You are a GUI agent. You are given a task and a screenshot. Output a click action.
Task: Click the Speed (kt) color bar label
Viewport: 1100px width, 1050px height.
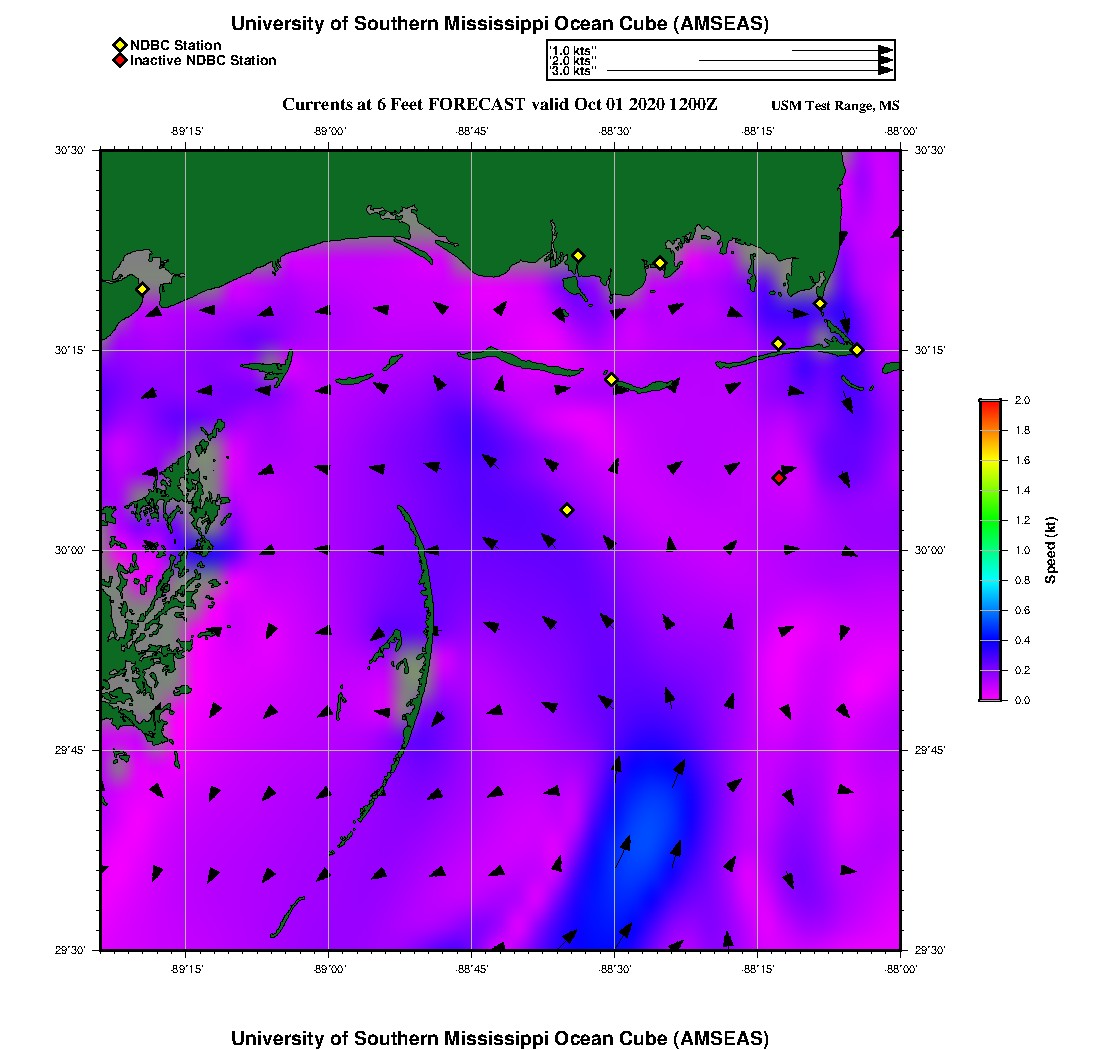tap(1051, 550)
